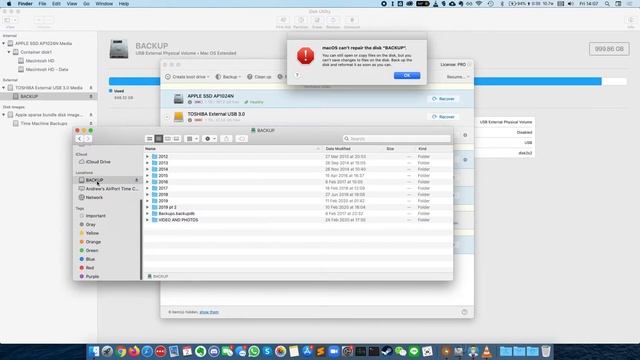Collapse TOSHIBA External USB 3.0 Media tree
Viewport: 640px width, 360px height.
(x=4, y=88)
